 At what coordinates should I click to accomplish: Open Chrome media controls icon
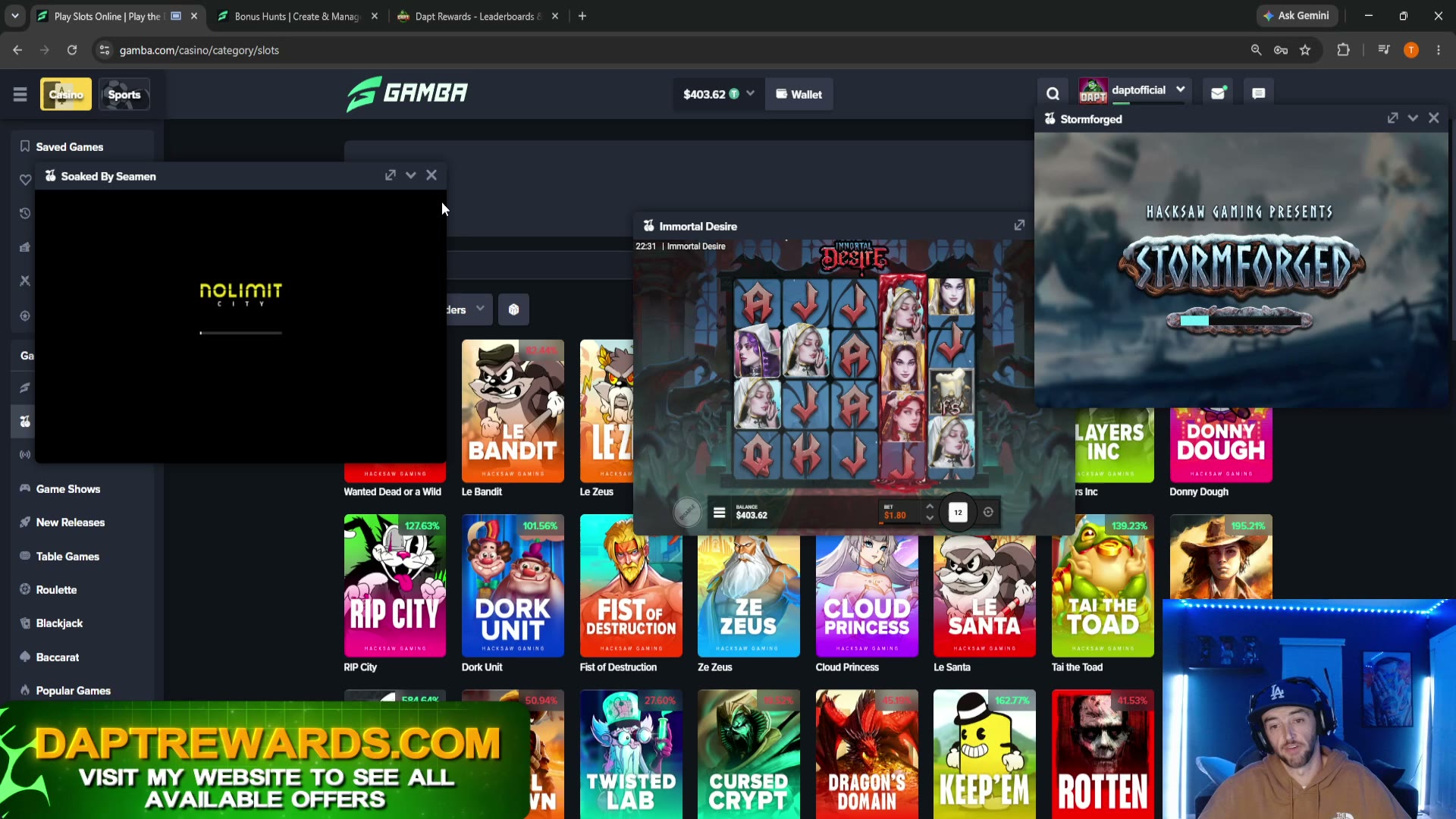(1384, 50)
